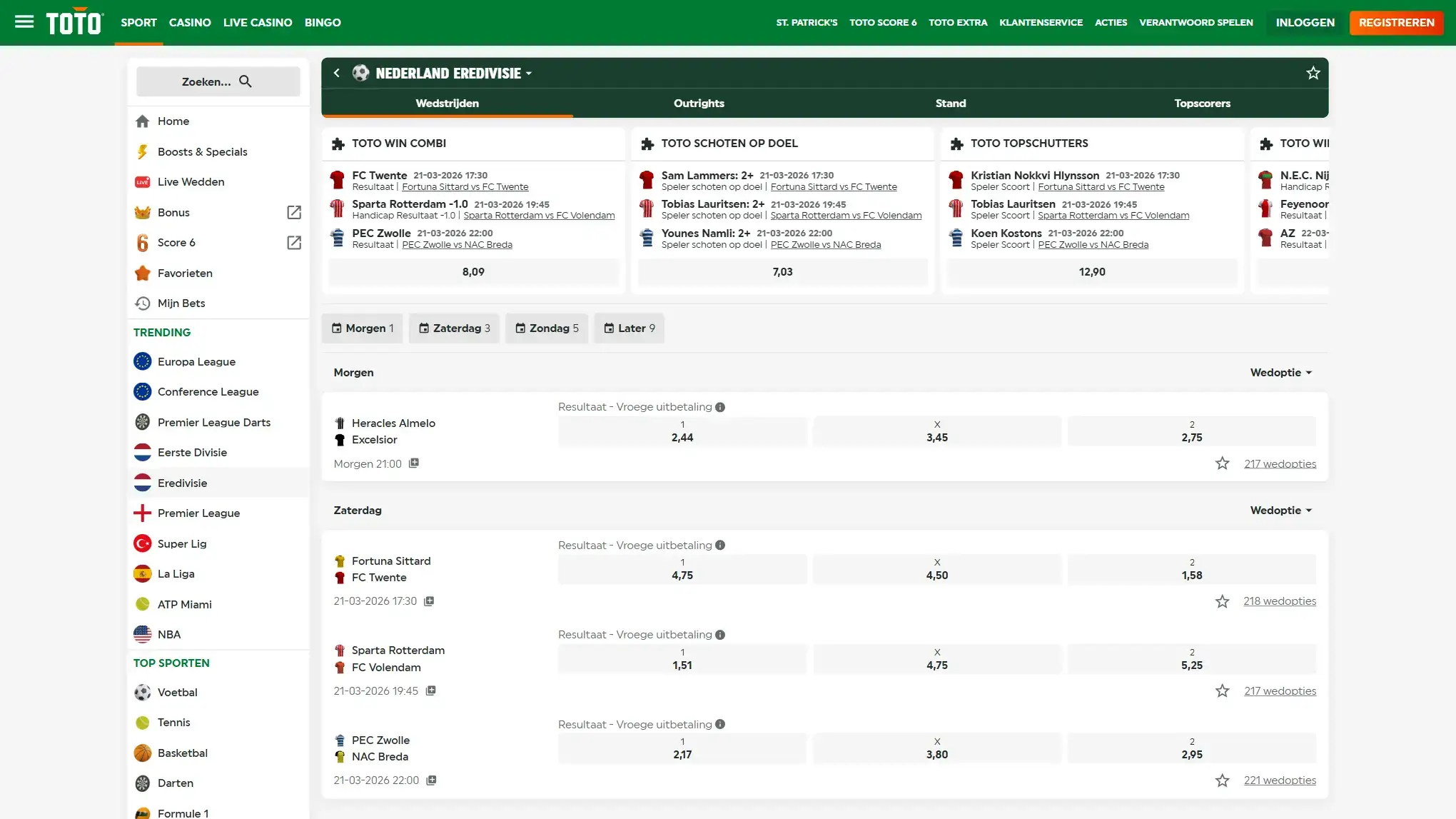Open the Score 6 external link icon
The image size is (1456, 819).
coord(294,243)
